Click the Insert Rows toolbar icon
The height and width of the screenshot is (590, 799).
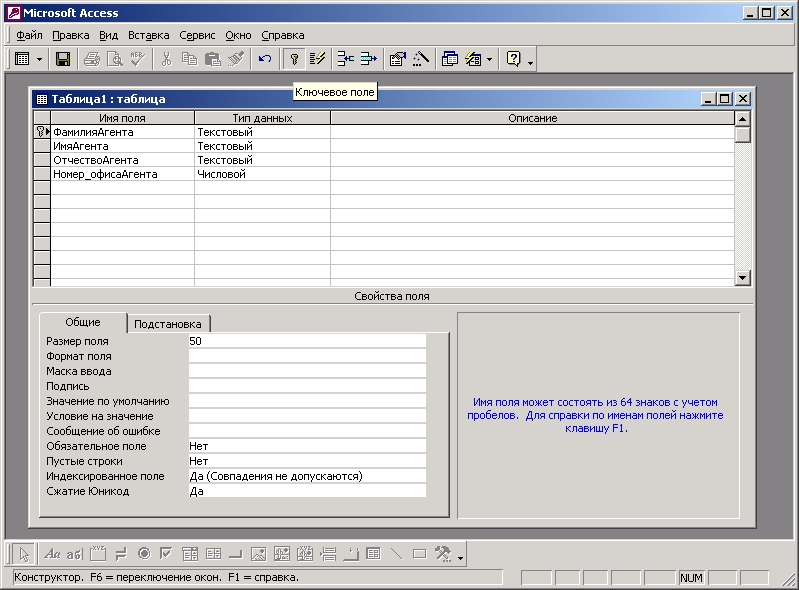pos(346,59)
